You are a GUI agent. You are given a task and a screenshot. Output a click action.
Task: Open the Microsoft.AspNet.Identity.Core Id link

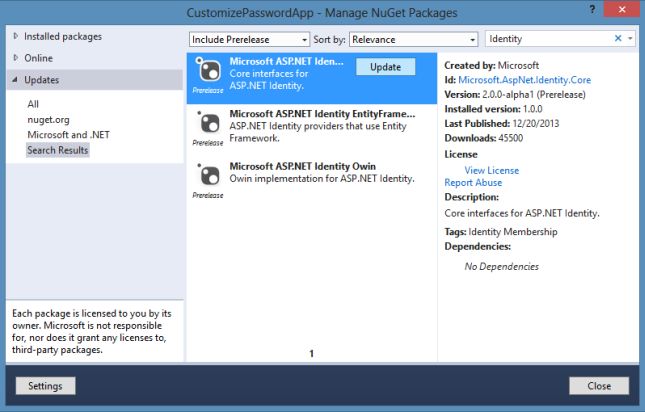524,80
